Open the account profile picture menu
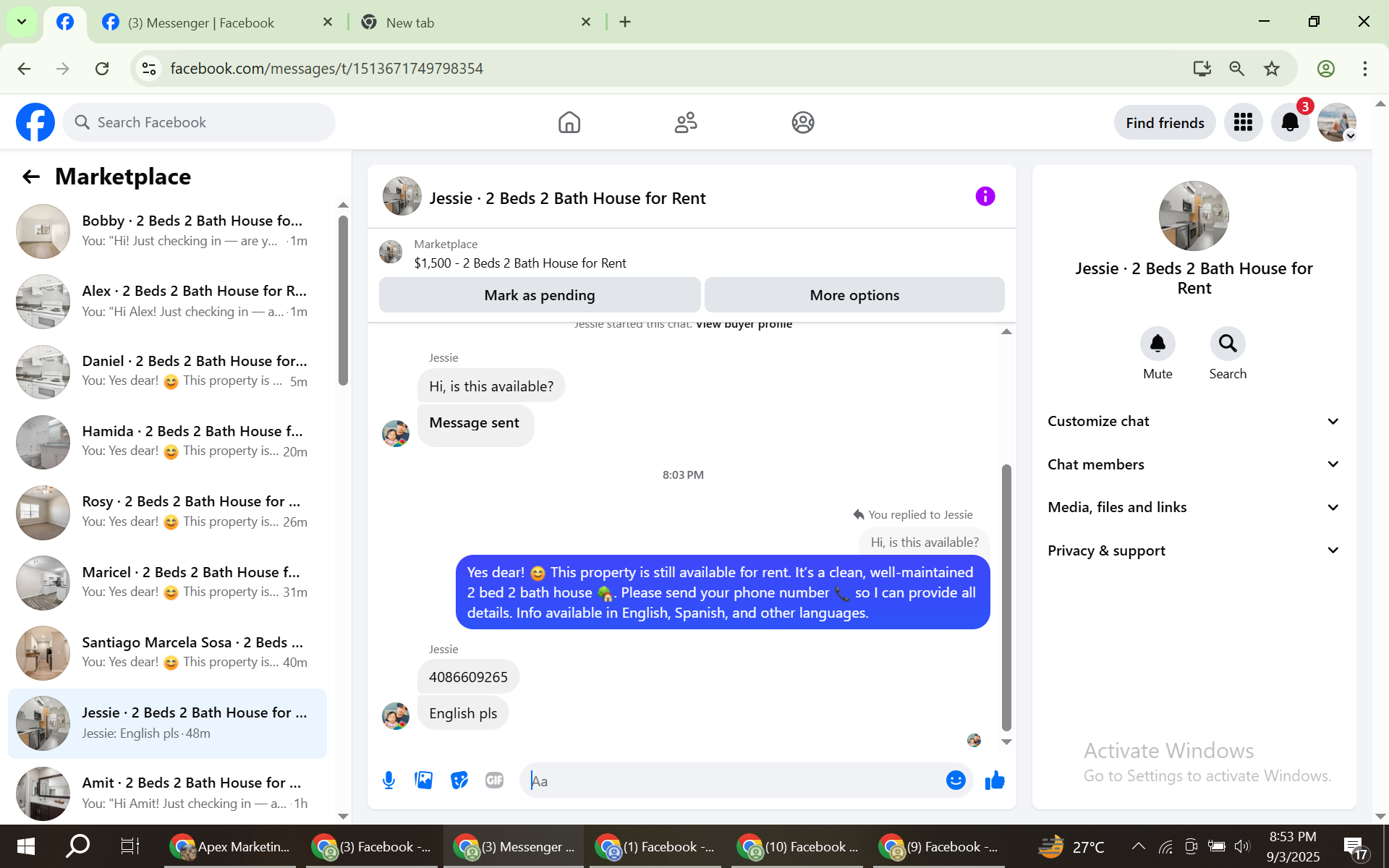The image size is (1389, 868). coord(1337,122)
